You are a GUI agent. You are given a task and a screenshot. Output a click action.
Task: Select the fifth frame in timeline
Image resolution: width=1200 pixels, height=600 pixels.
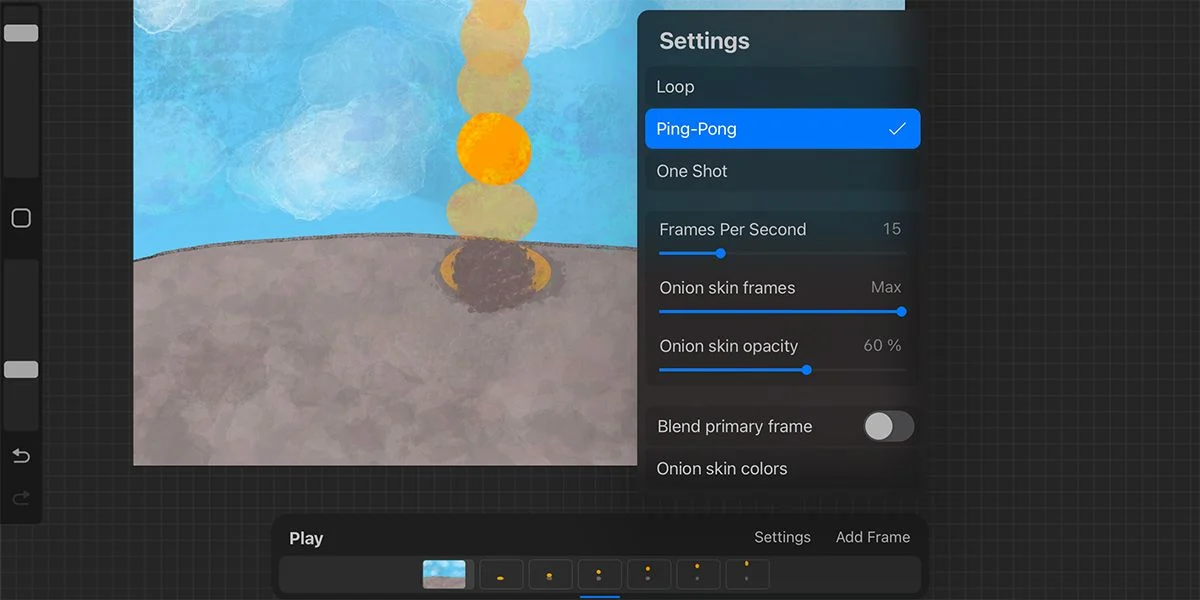[x=648, y=574]
